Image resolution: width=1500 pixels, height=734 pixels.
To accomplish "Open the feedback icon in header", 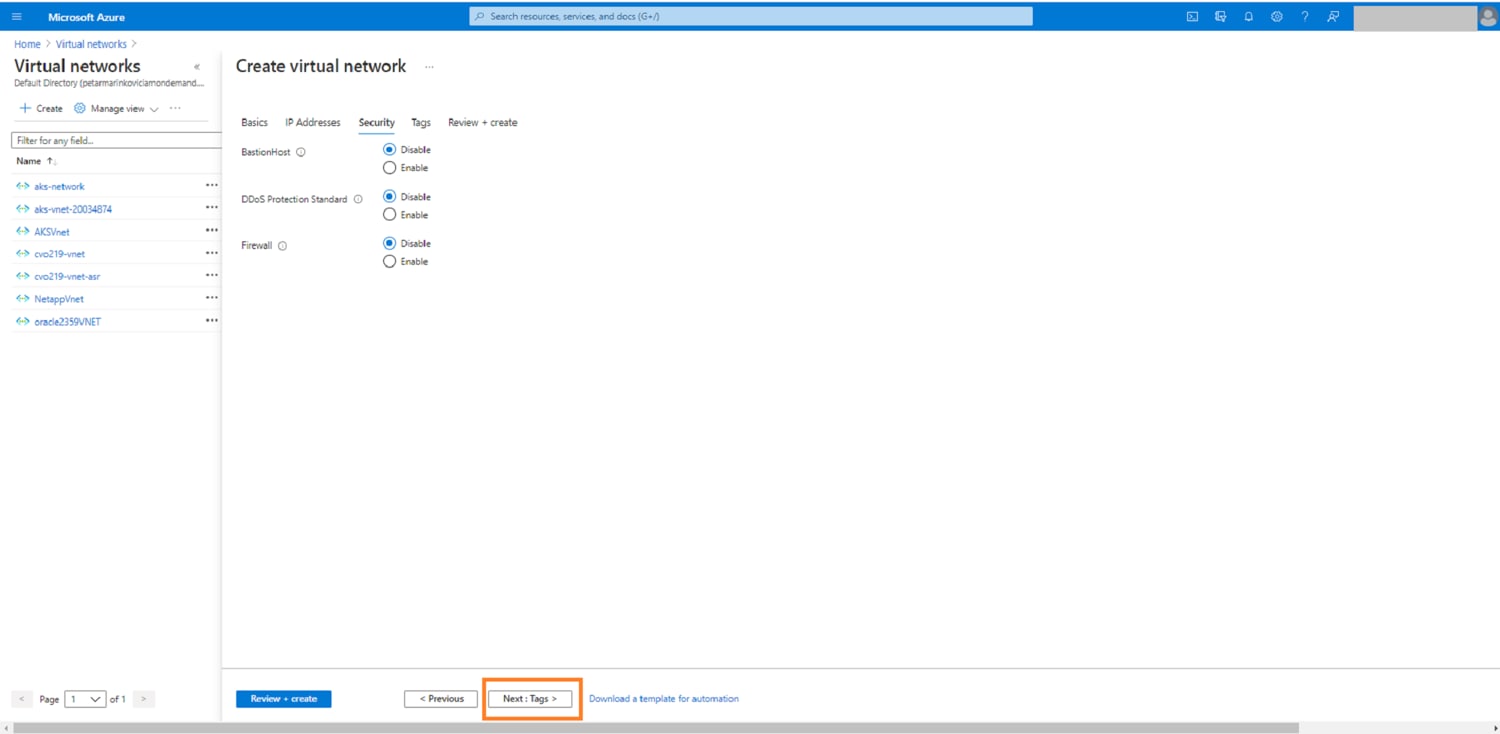I will tap(1333, 17).
